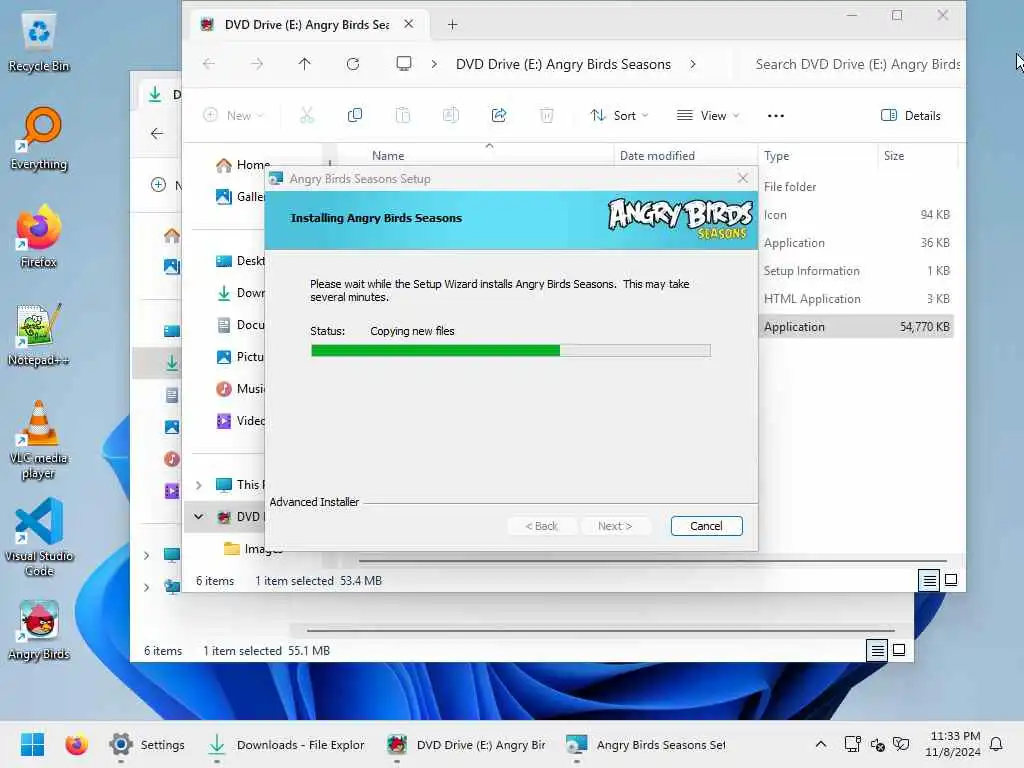This screenshot has width=1024, height=768.
Task: Click the Back arrow in DVD Drive window
Action: (x=209, y=64)
